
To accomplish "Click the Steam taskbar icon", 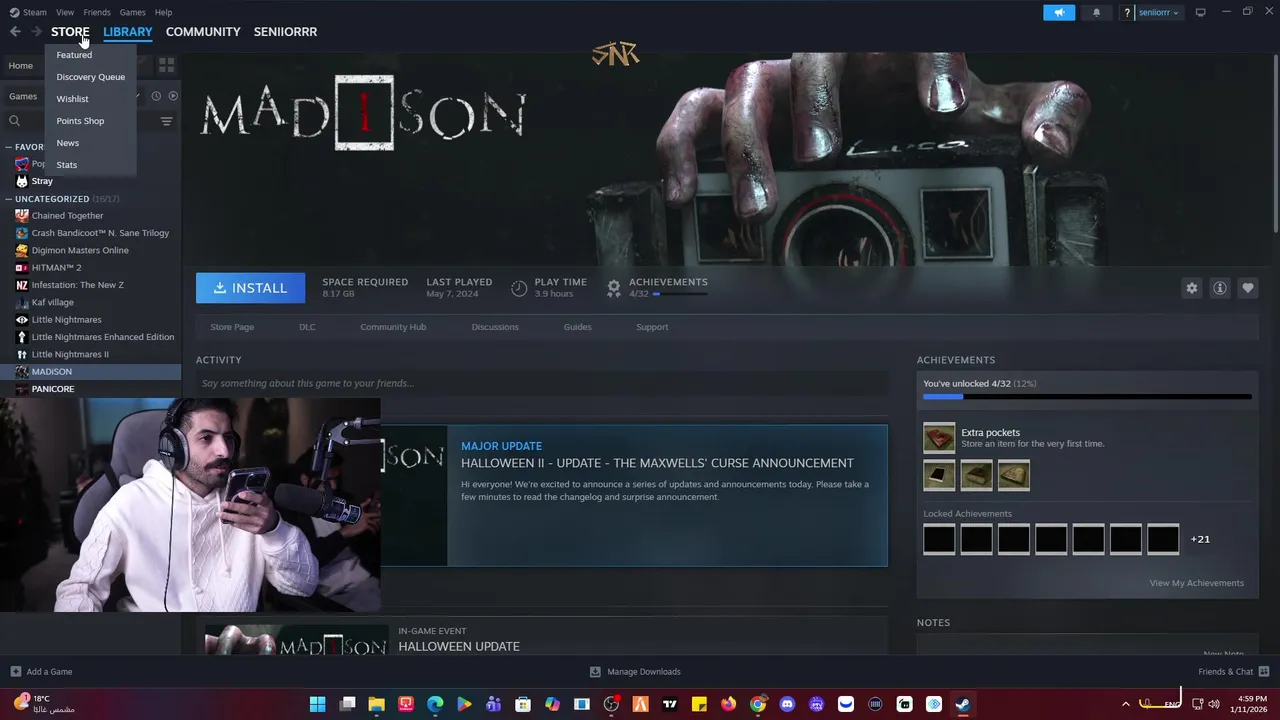I will [x=962, y=704].
